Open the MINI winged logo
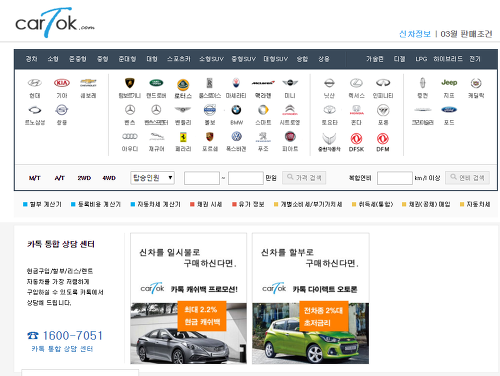 pyautogui.click(x=290, y=83)
